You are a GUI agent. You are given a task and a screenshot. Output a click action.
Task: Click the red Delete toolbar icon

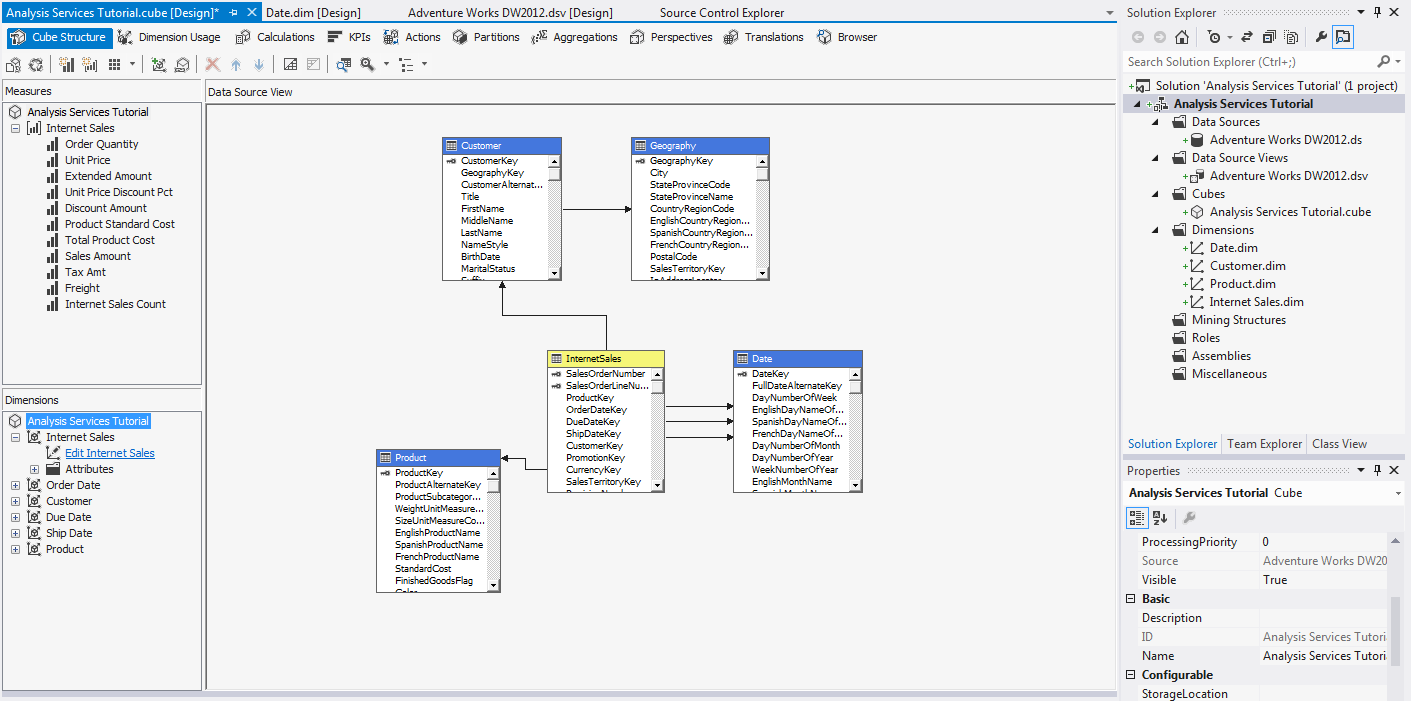pyautogui.click(x=213, y=64)
